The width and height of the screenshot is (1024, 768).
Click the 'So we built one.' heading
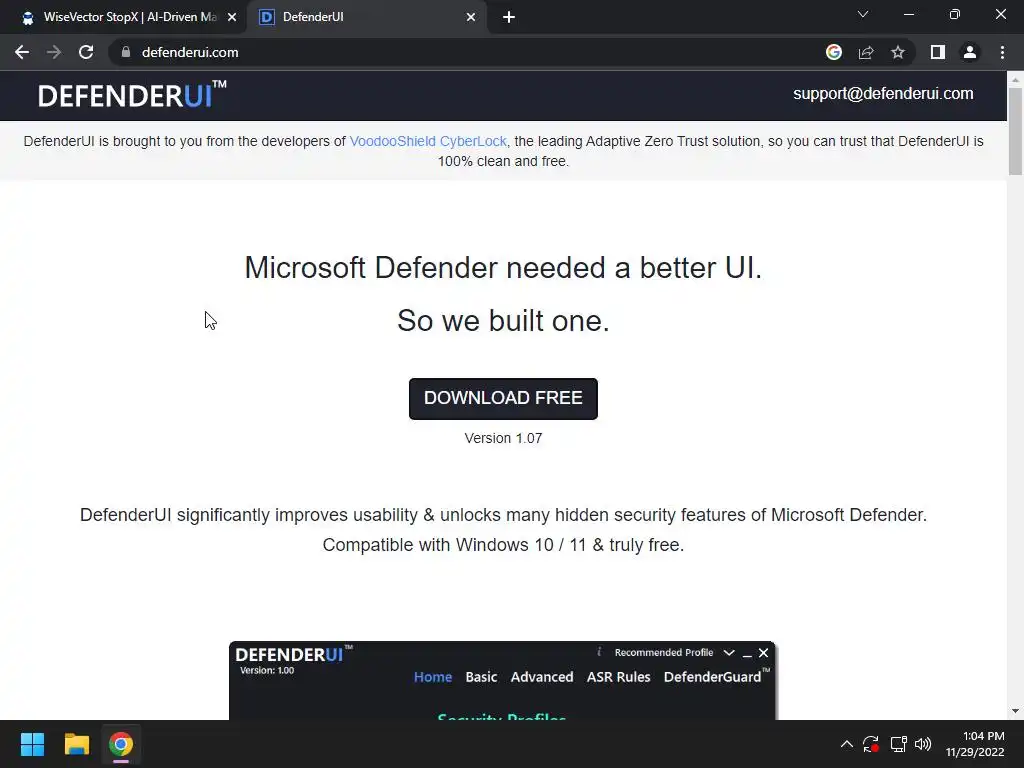pyautogui.click(x=503, y=321)
